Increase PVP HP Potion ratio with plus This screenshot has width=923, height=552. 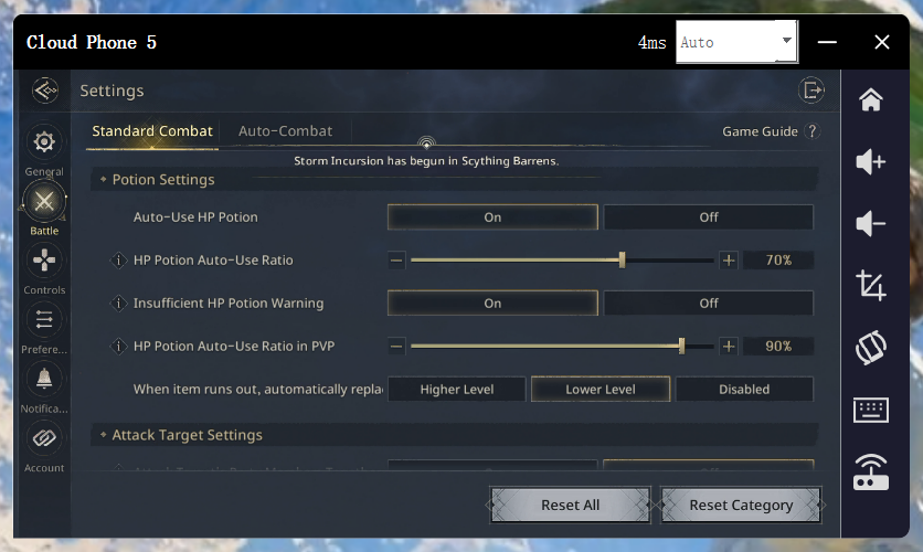[x=729, y=346]
